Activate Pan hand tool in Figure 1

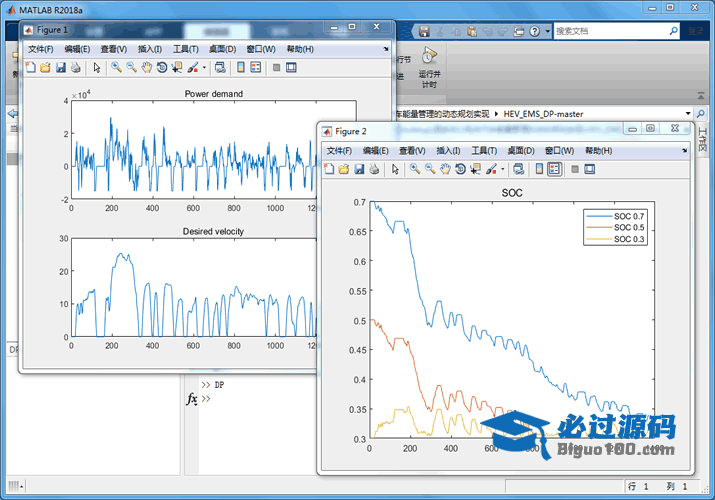pos(146,67)
